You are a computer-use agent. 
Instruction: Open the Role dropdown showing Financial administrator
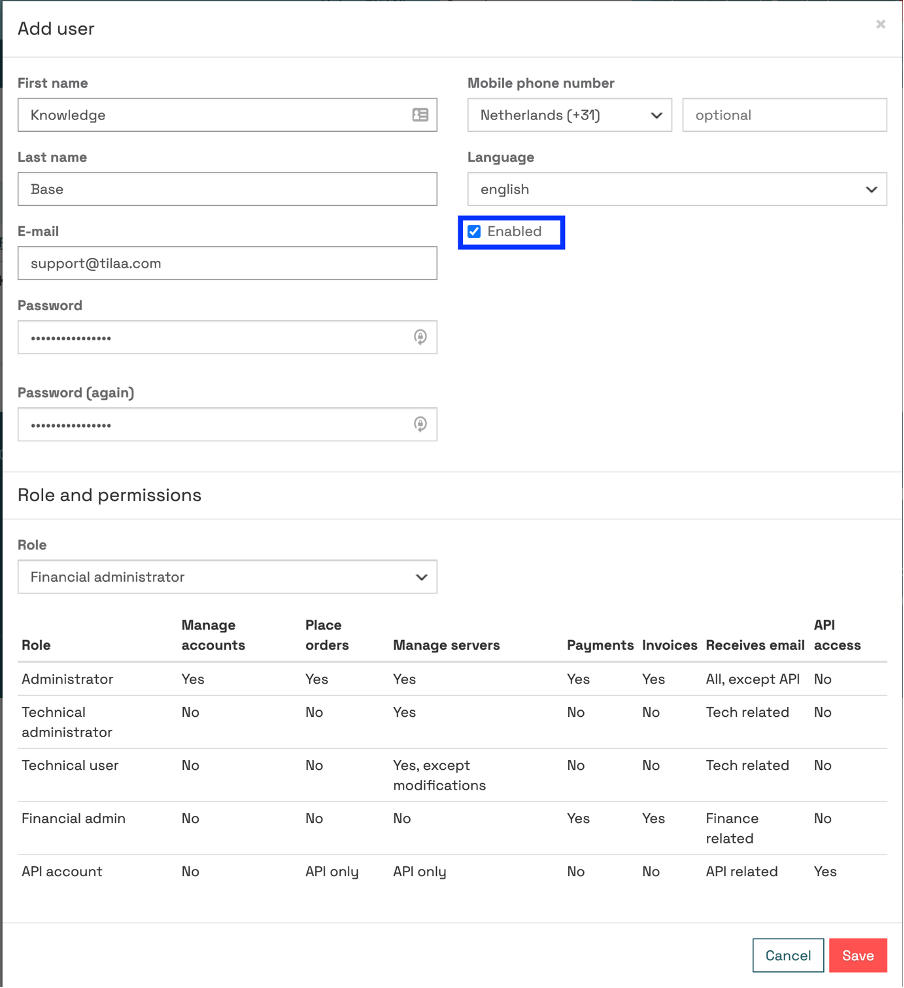point(227,577)
